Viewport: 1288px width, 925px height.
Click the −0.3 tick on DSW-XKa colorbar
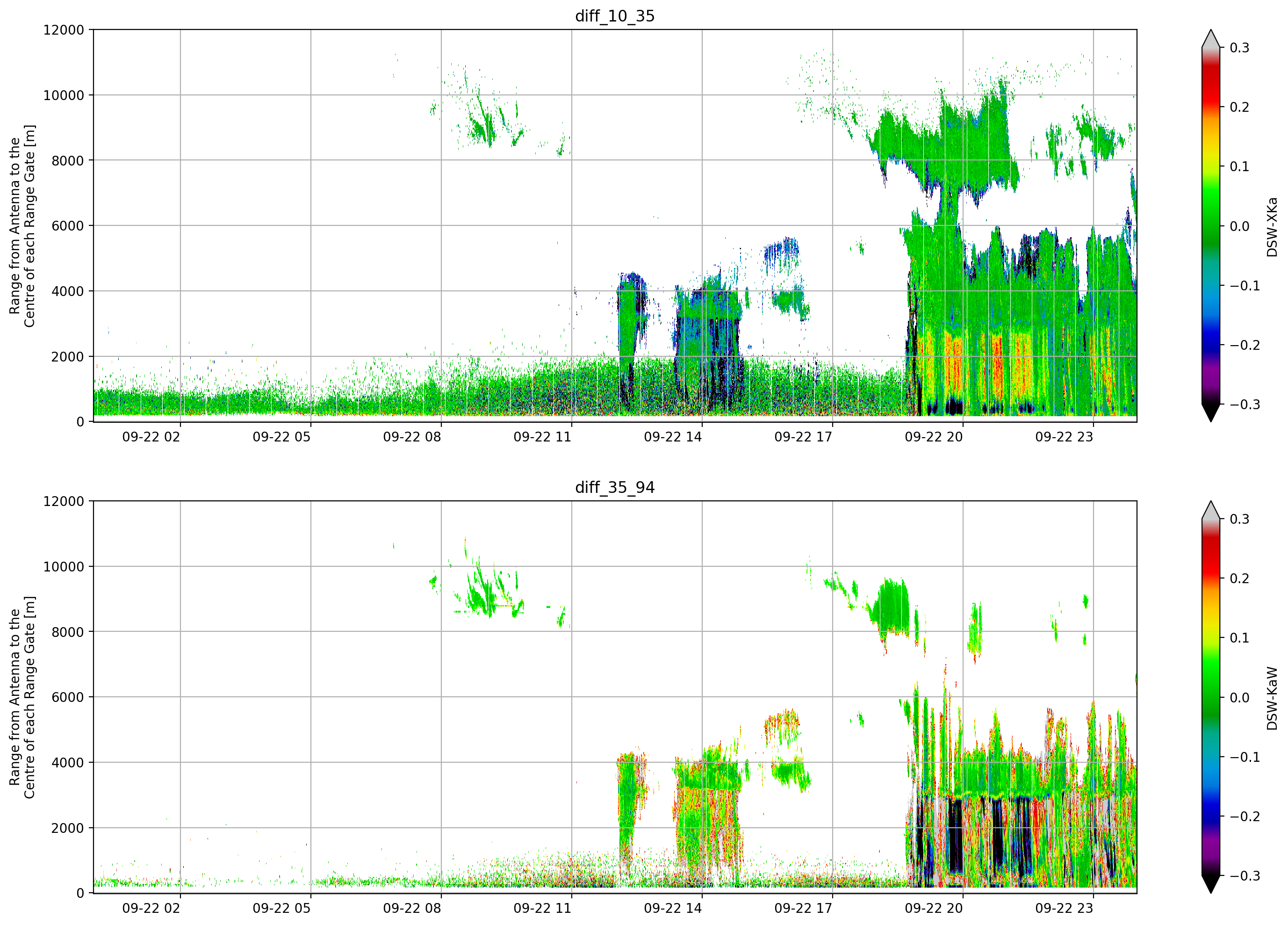[x=1244, y=405]
